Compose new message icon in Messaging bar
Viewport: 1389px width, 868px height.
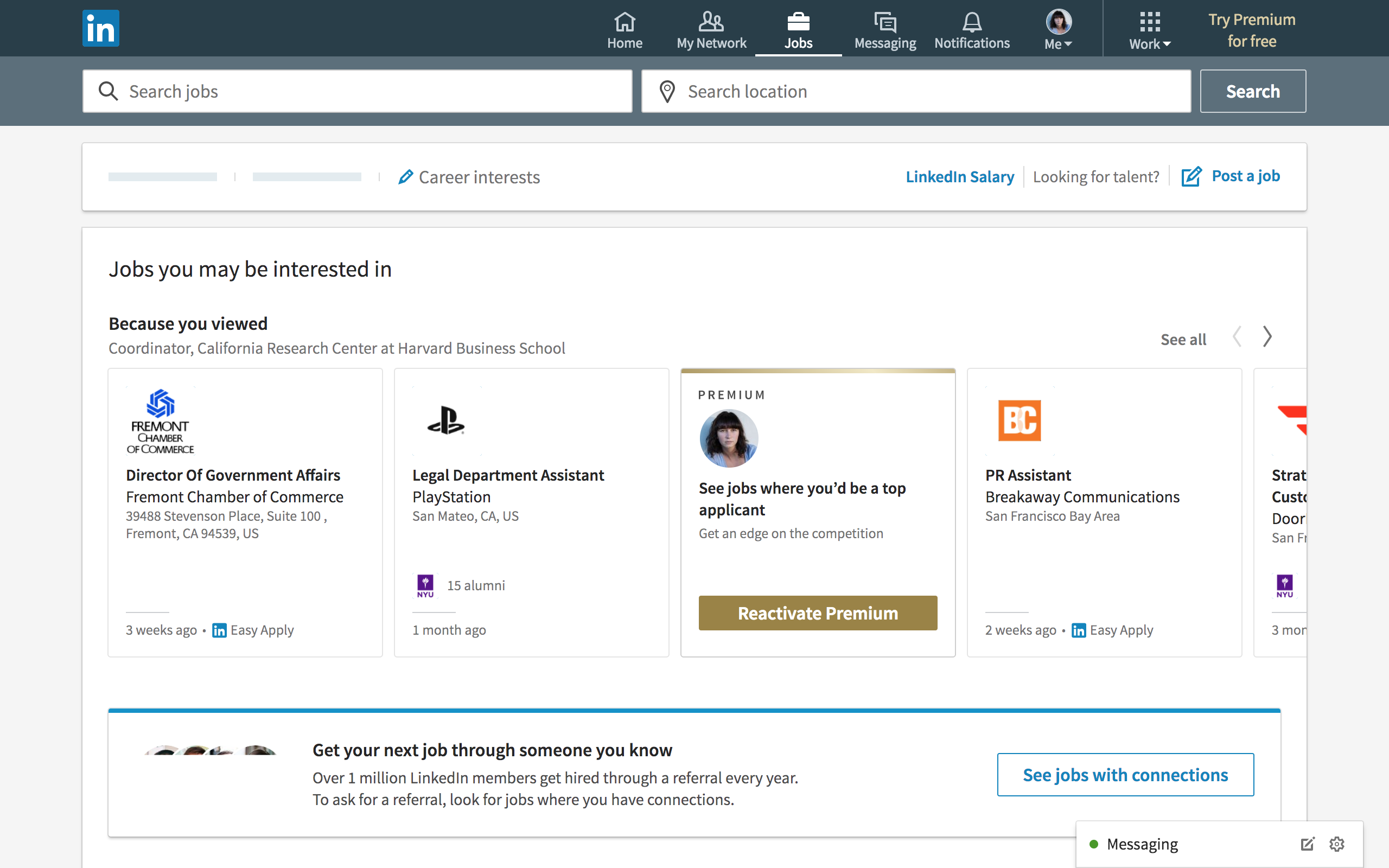coord(1308,844)
